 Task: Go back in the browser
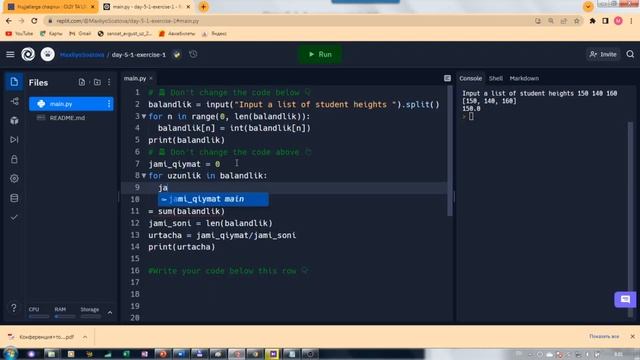tap(9, 21)
